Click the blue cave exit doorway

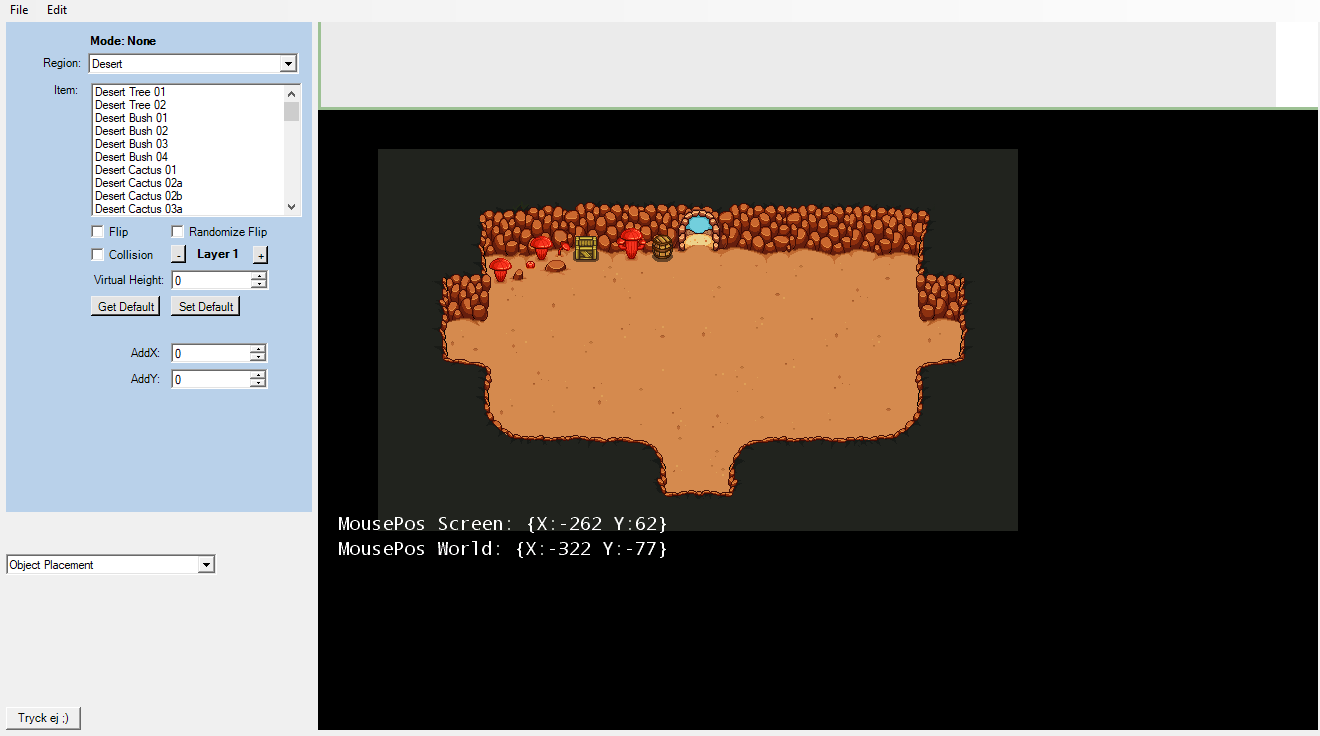pos(698,229)
